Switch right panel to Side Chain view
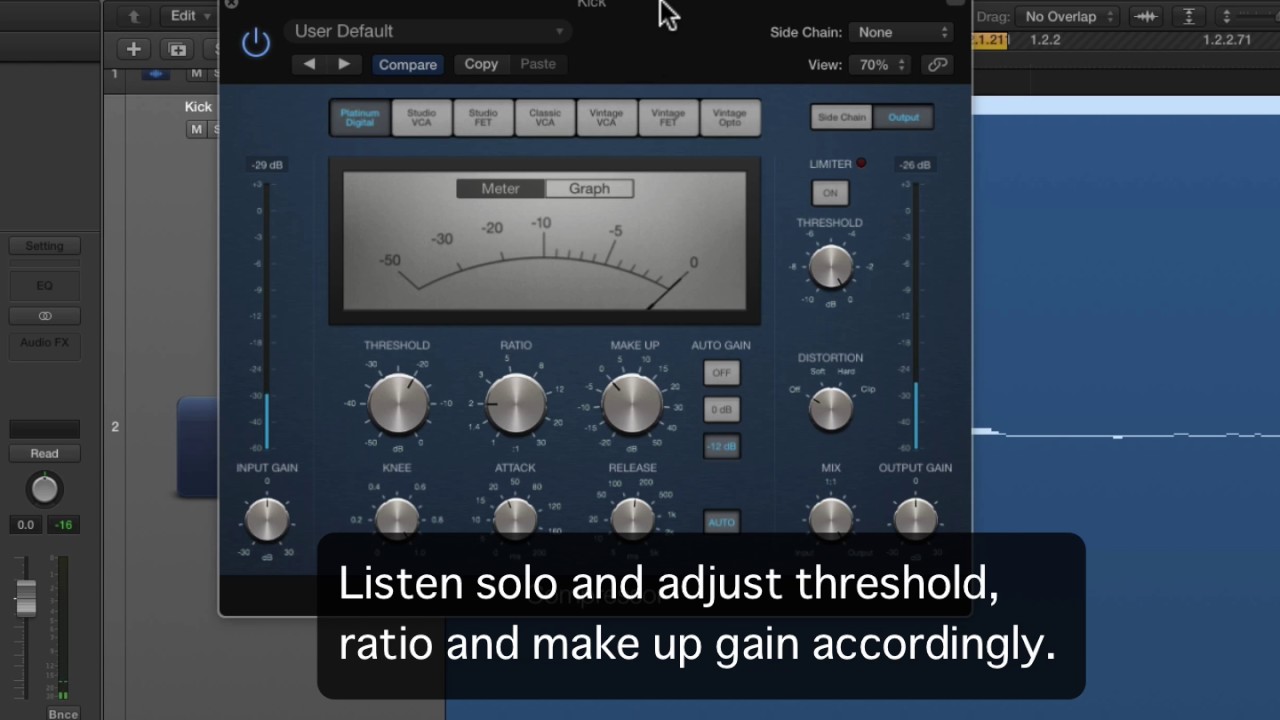 (x=842, y=117)
